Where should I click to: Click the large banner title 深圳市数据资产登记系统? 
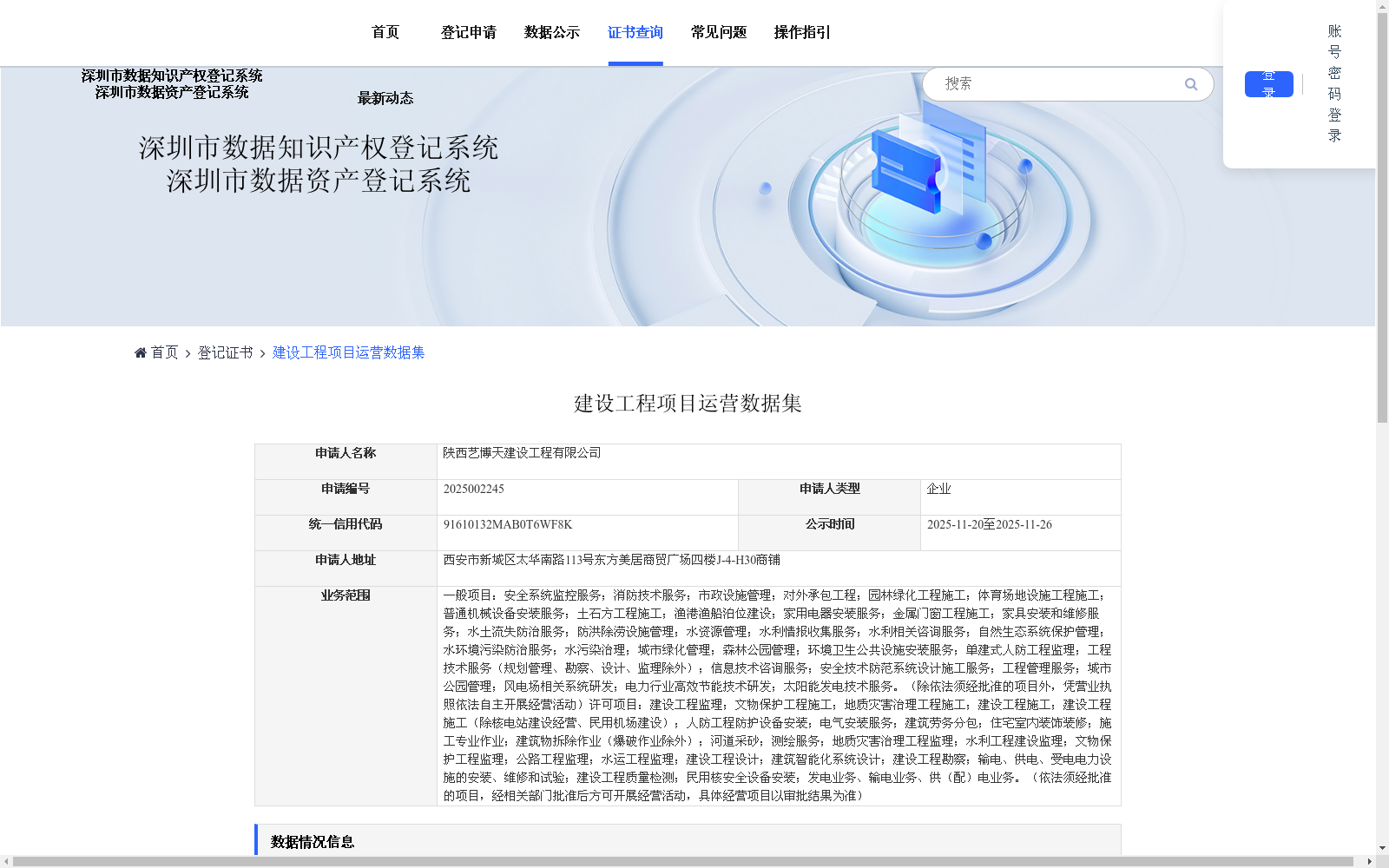click(x=319, y=181)
